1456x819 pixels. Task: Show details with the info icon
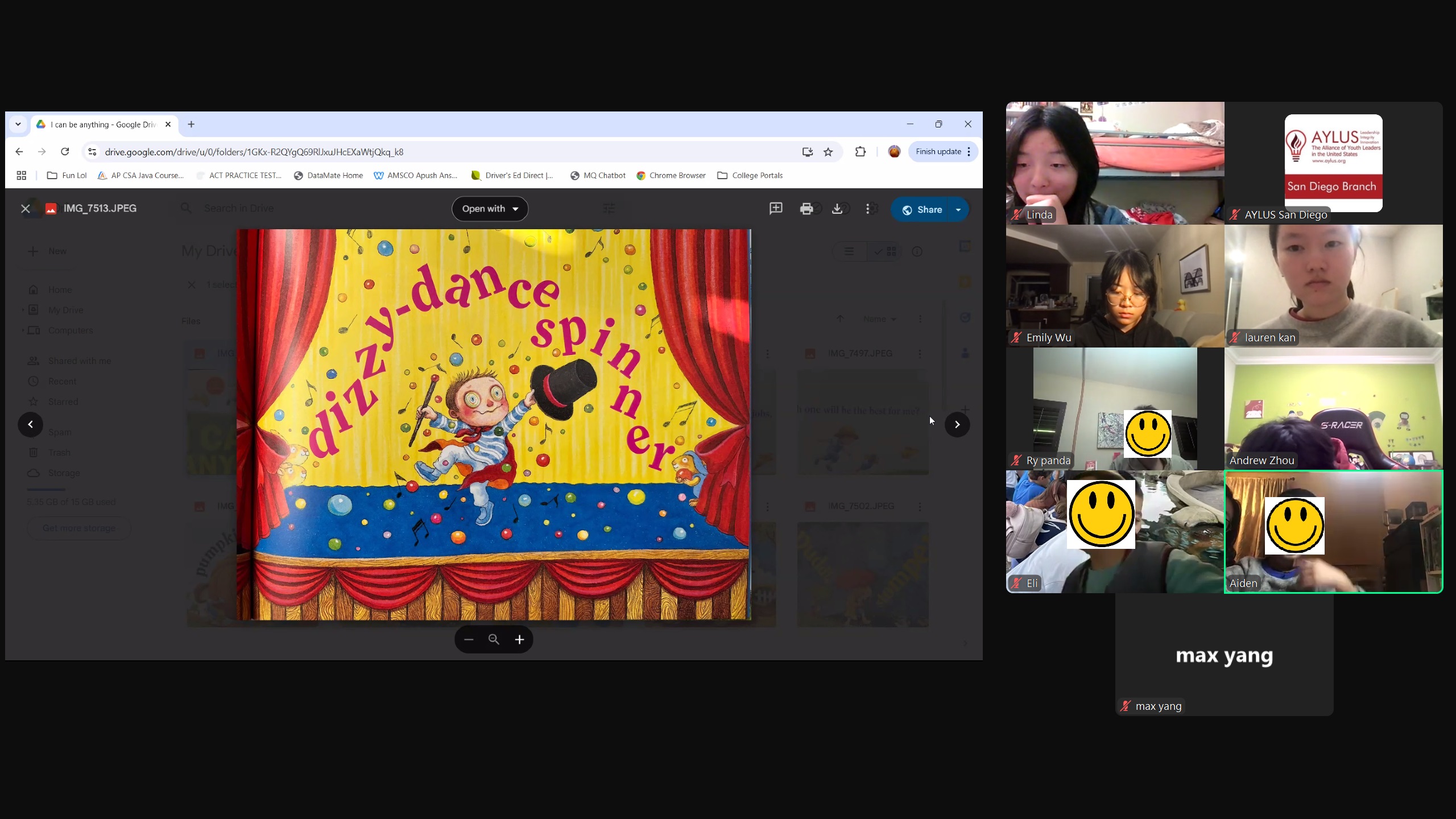(917, 251)
